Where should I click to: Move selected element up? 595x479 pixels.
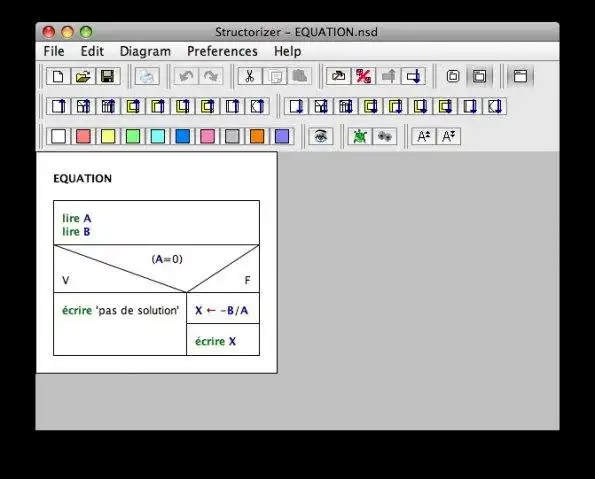coord(389,76)
